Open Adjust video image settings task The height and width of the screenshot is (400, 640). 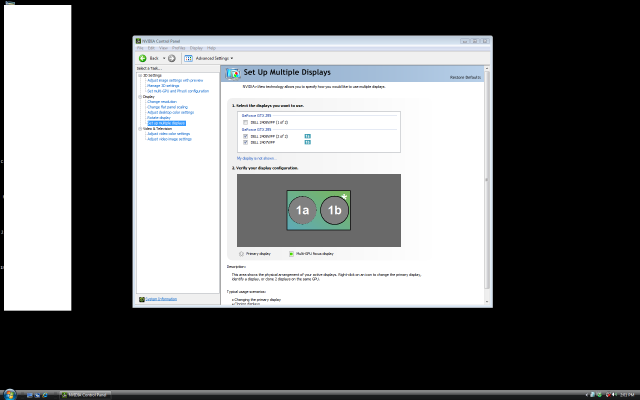tap(169, 139)
